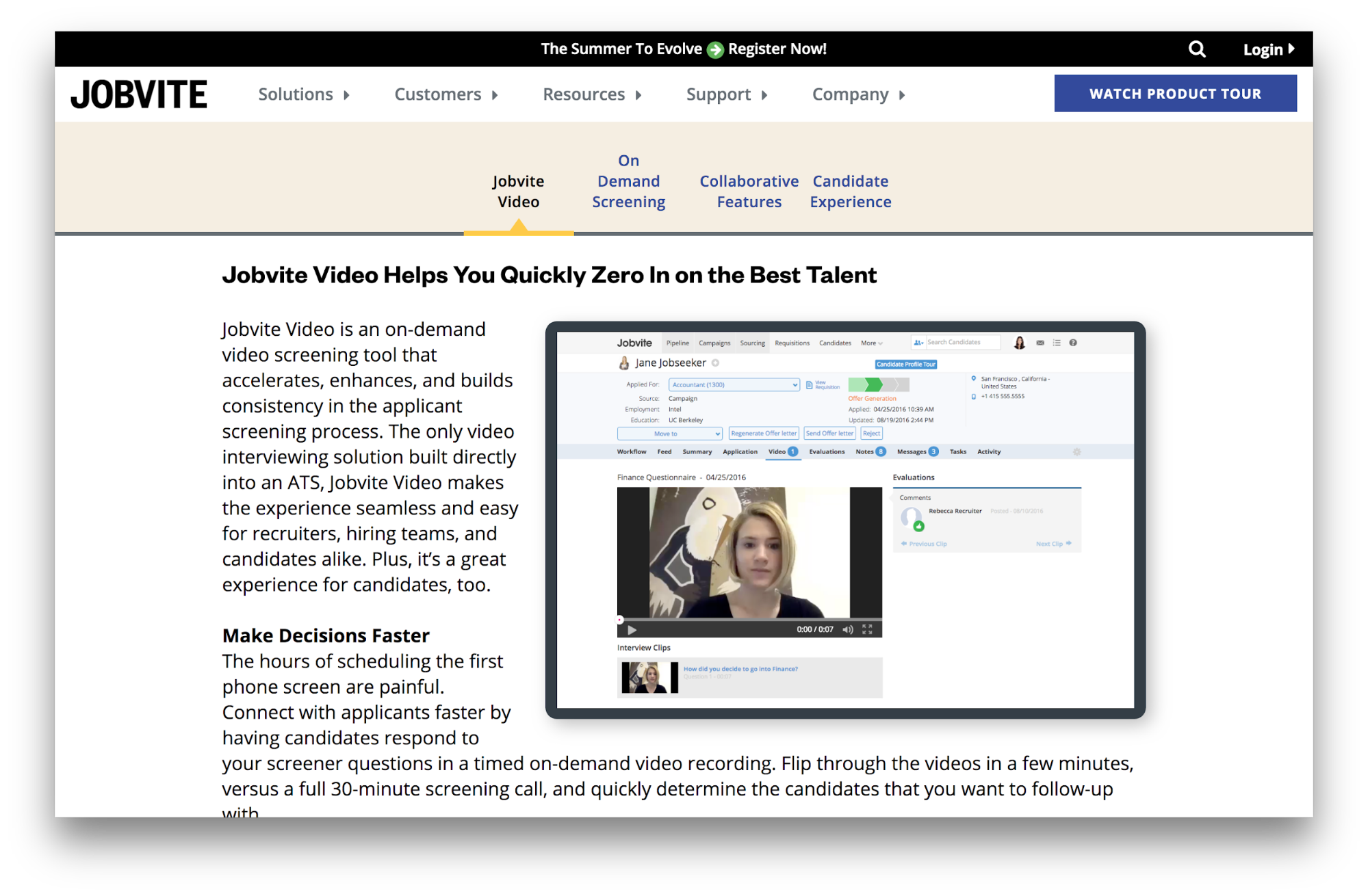Screen dimensions: 1368x896
Task: Select the Summary candidate tab
Action: [x=697, y=452]
